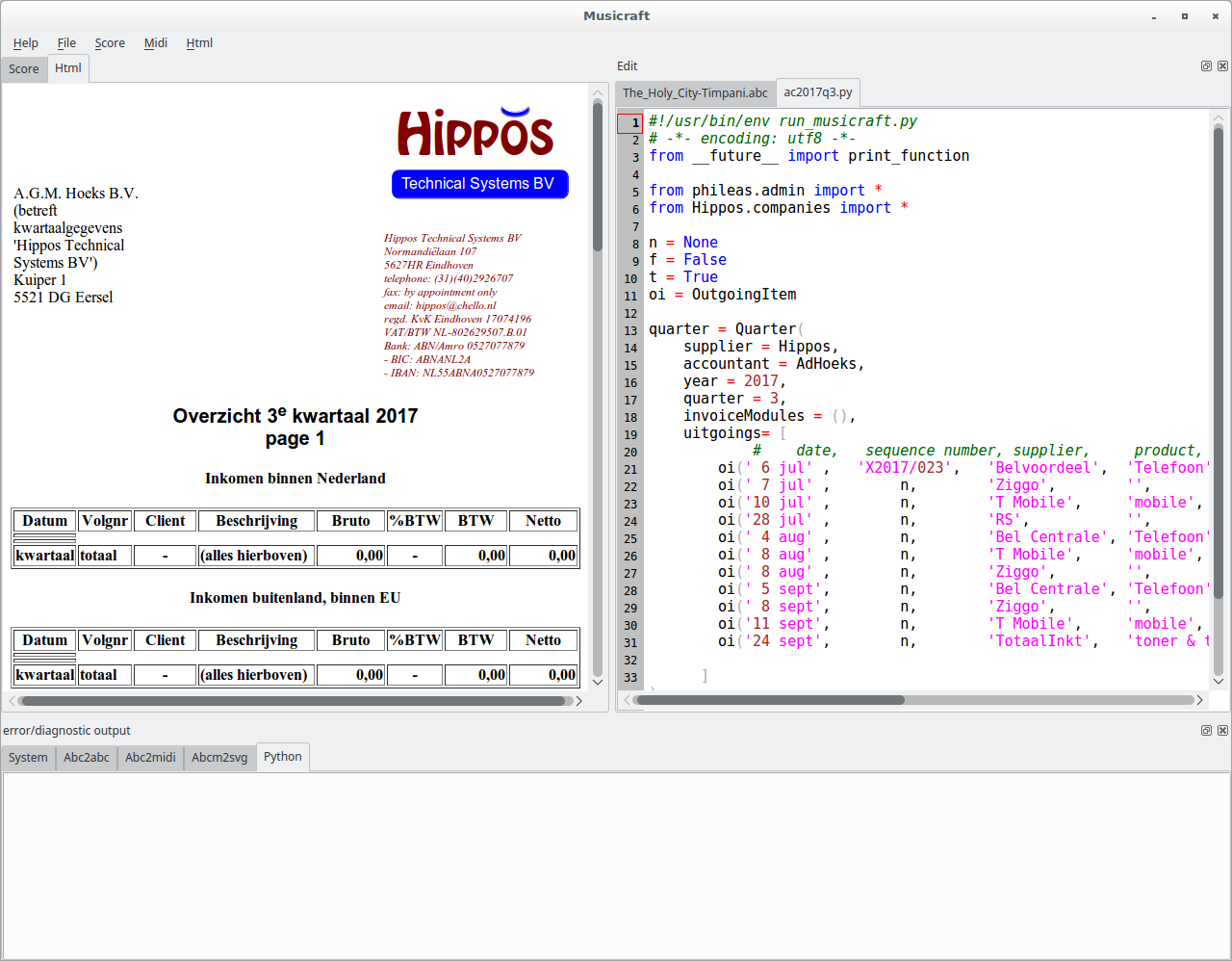This screenshot has height=961, width=1232.
Task: Click 'Belvoordeel' supplier string in code
Action: pyautogui.click(x=1042, y=468)
